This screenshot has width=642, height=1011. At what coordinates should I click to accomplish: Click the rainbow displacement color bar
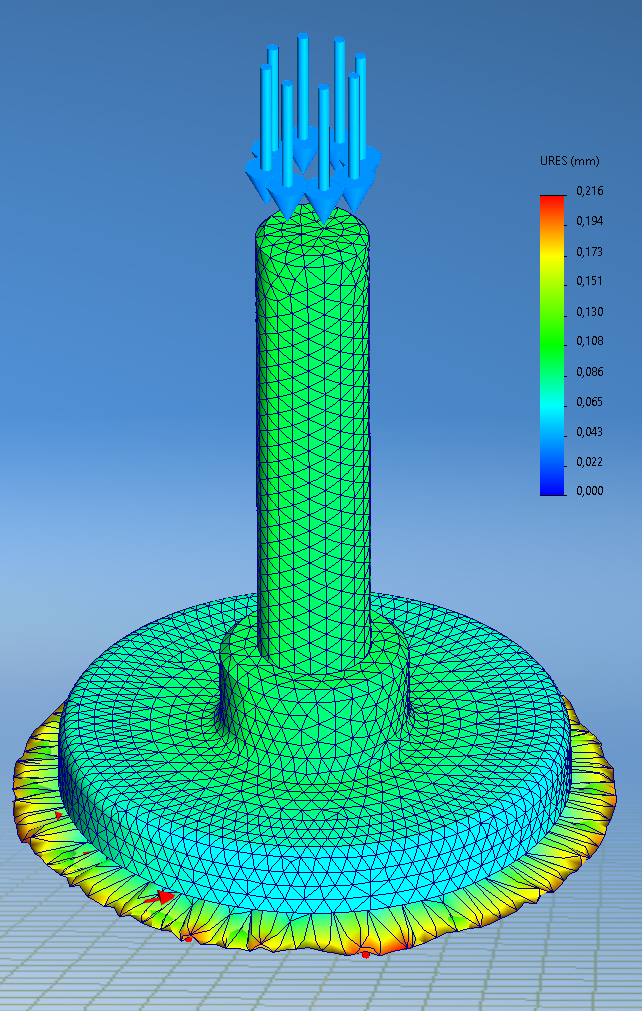[x=552, y=345]
